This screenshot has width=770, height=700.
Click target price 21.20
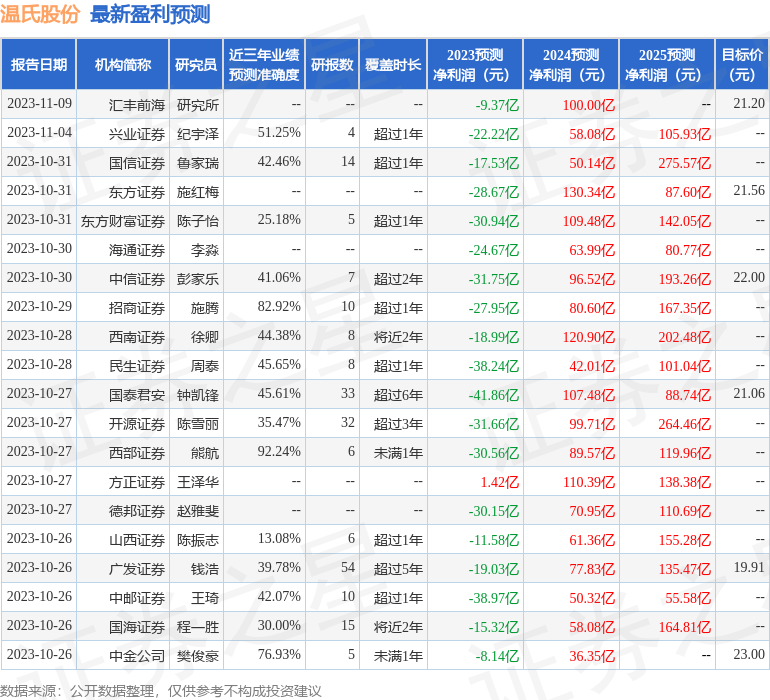(x=749, y=103)
